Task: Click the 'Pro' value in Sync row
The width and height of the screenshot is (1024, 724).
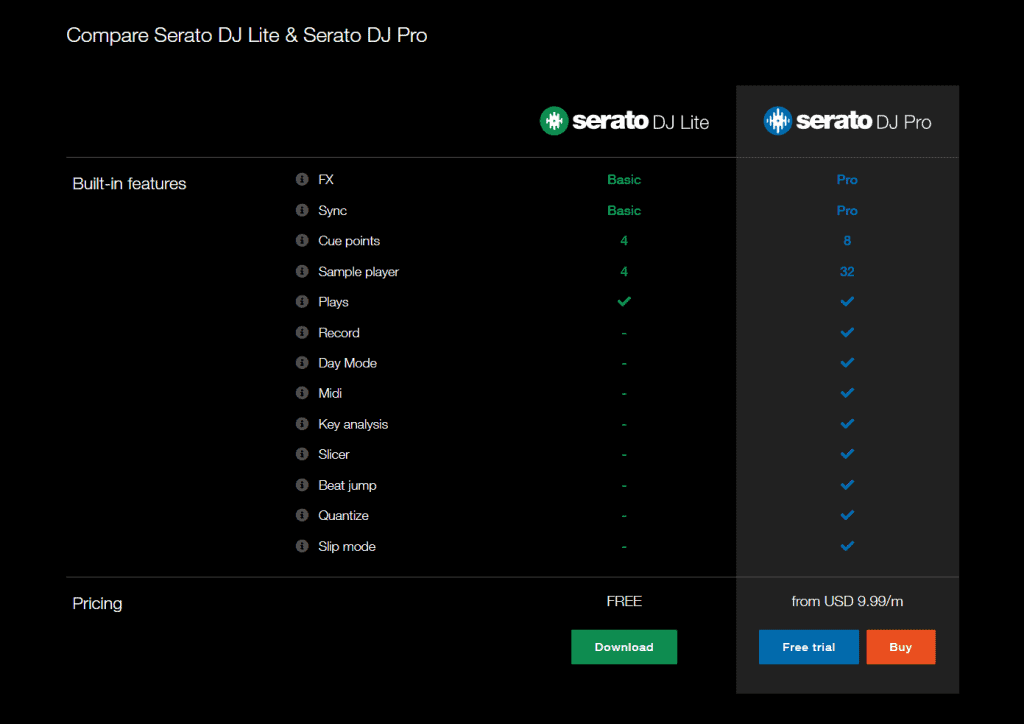Action: point(847,210)
